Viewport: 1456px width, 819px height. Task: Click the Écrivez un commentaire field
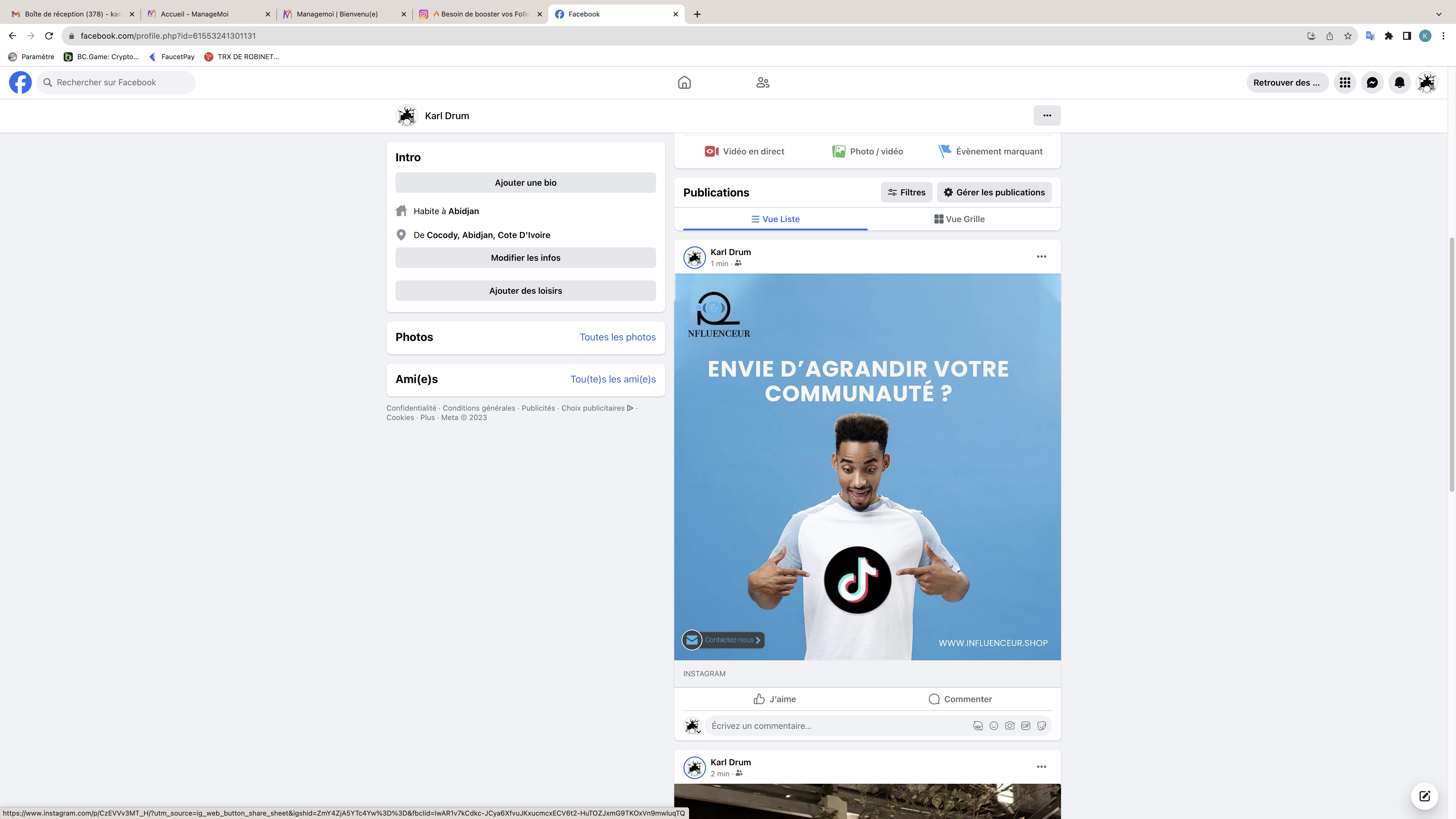click(x=837, y=726)
